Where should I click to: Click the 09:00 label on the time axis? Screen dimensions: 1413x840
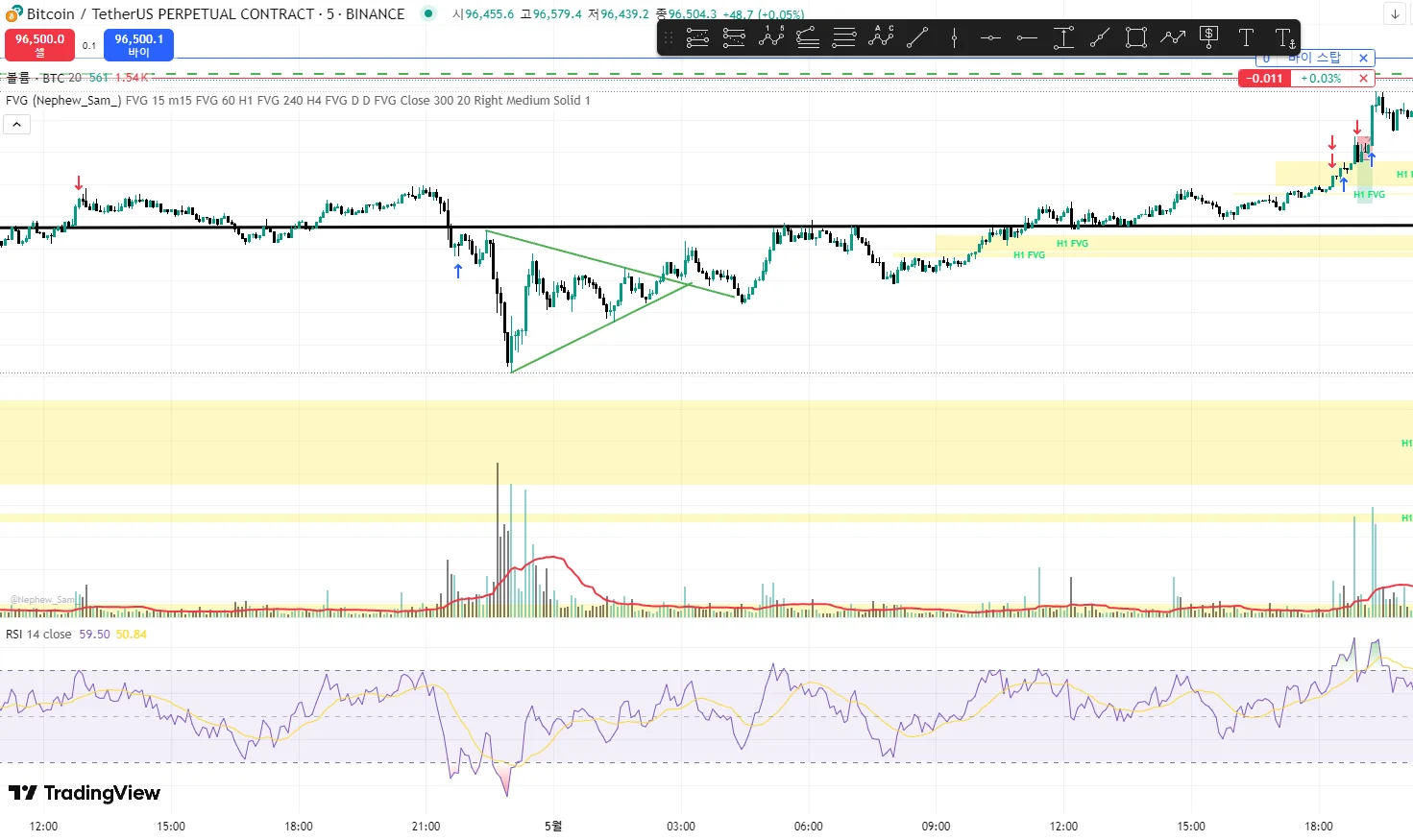coord(936,827)
